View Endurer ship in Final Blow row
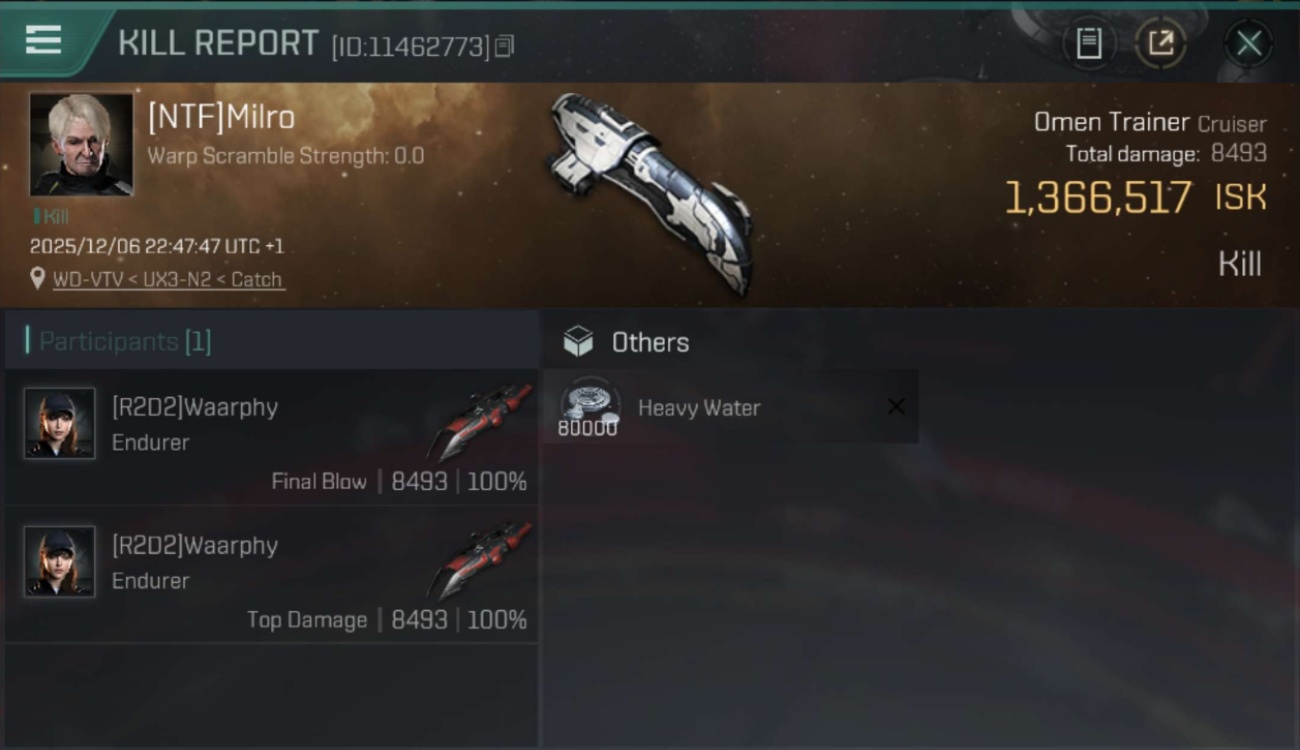 click(480, 421)
